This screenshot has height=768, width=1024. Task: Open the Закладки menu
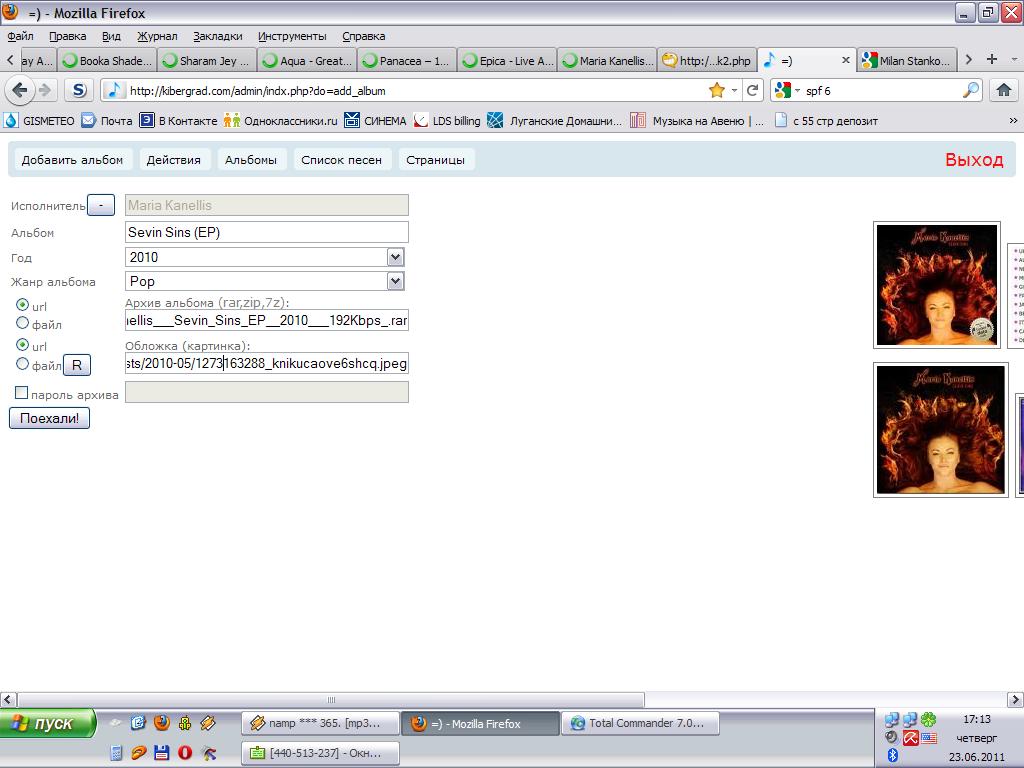click(x=217, y=36)
